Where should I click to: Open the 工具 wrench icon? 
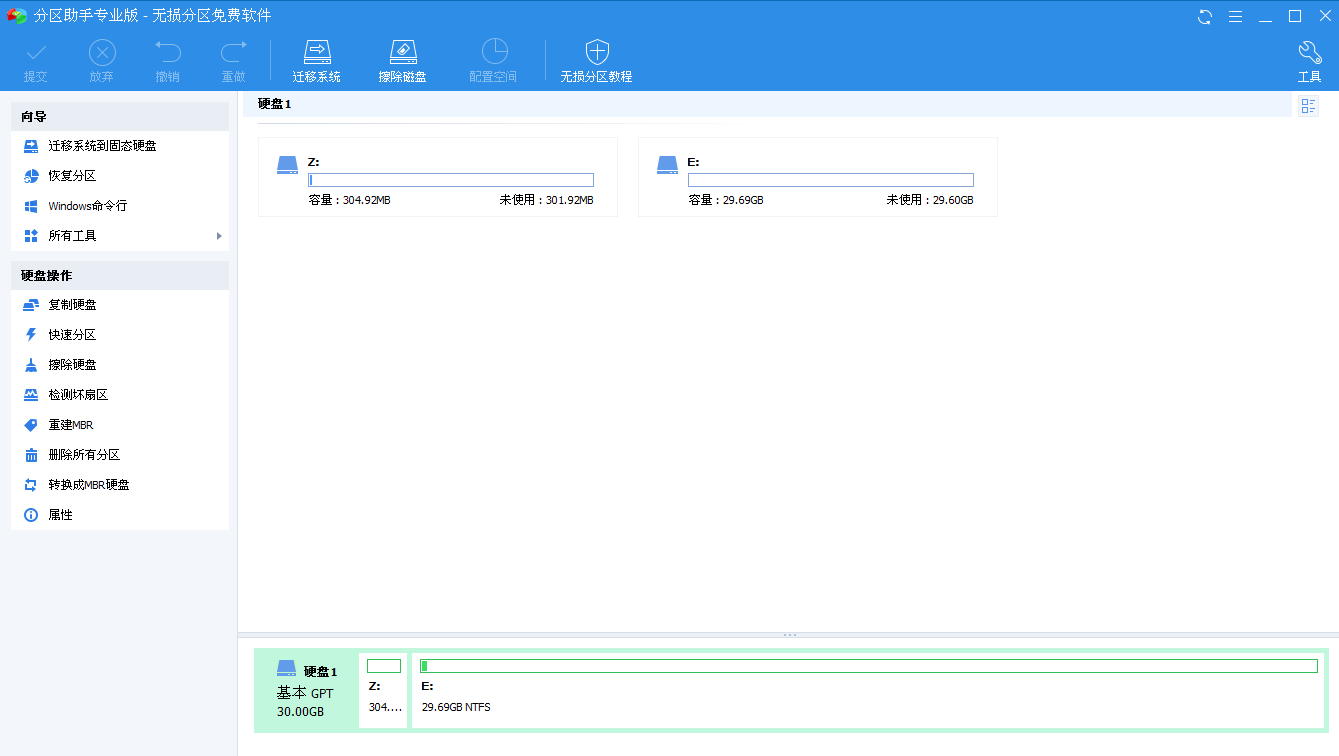coord(1309,53)
